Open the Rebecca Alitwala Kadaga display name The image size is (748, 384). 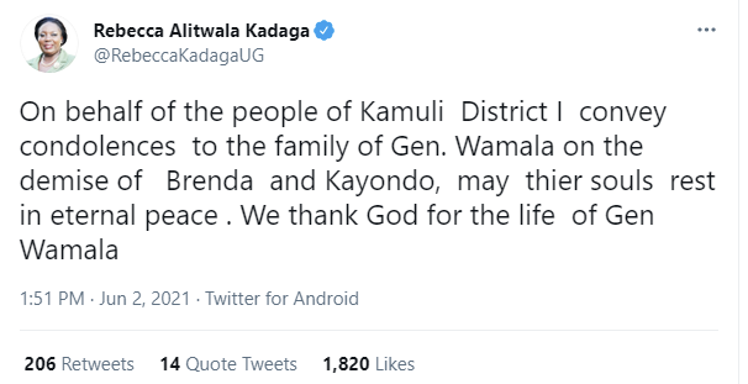point(201,31)
